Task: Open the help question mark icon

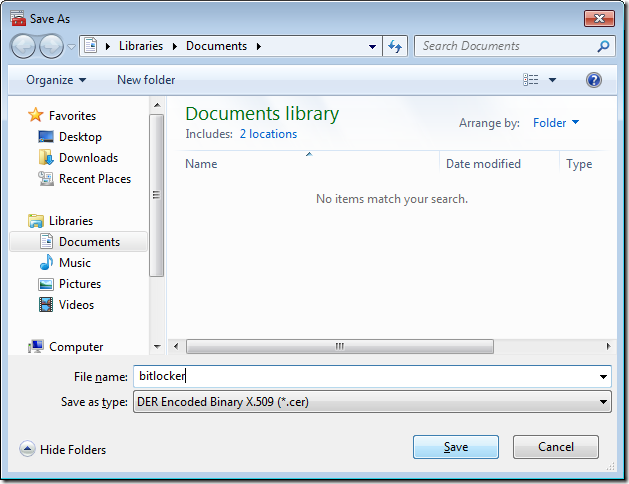Action: point(594,80)
